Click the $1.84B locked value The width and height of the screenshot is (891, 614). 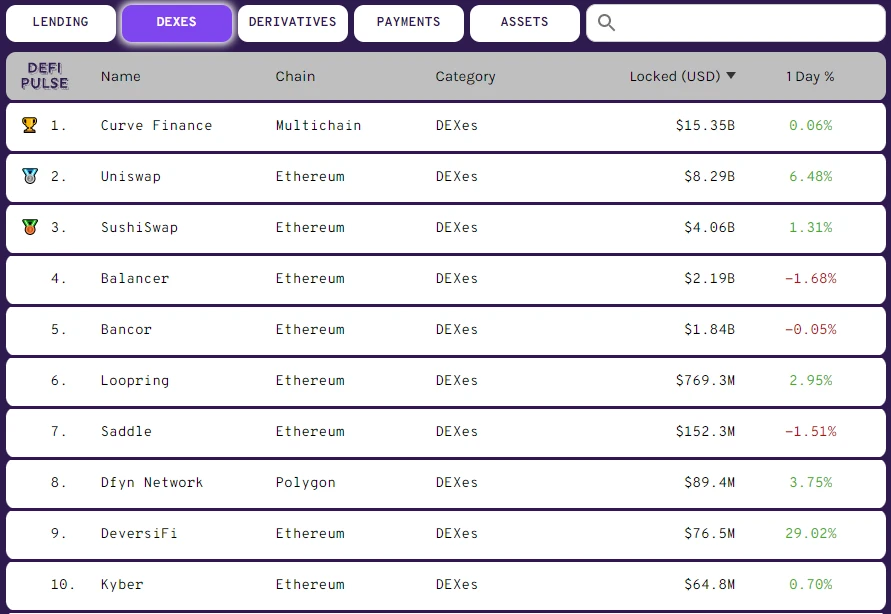tap(710, 329)
